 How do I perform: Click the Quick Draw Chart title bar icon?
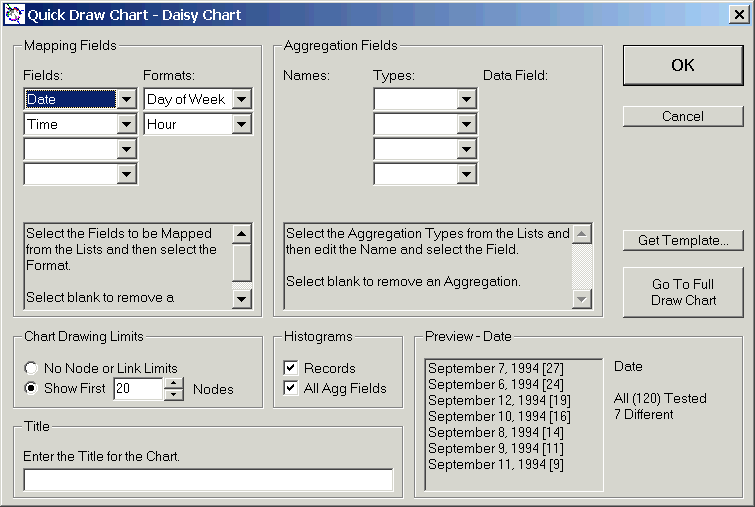[x=13, y=15]
